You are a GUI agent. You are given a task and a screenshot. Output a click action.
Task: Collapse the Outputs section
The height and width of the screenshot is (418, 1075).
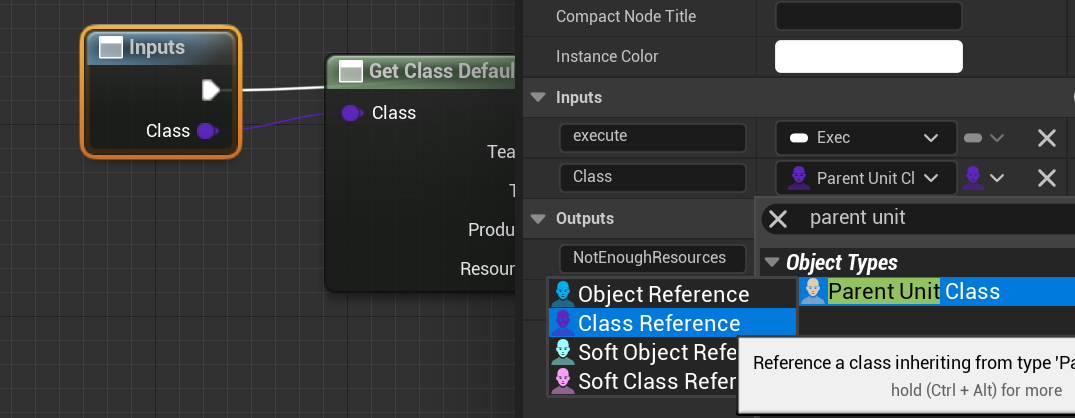(x=538, y=218)
